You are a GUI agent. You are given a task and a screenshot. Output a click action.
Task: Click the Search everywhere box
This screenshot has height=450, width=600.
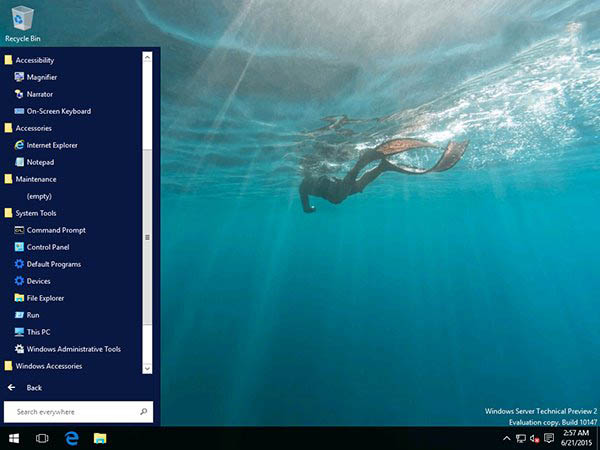[x=78, y=412]
